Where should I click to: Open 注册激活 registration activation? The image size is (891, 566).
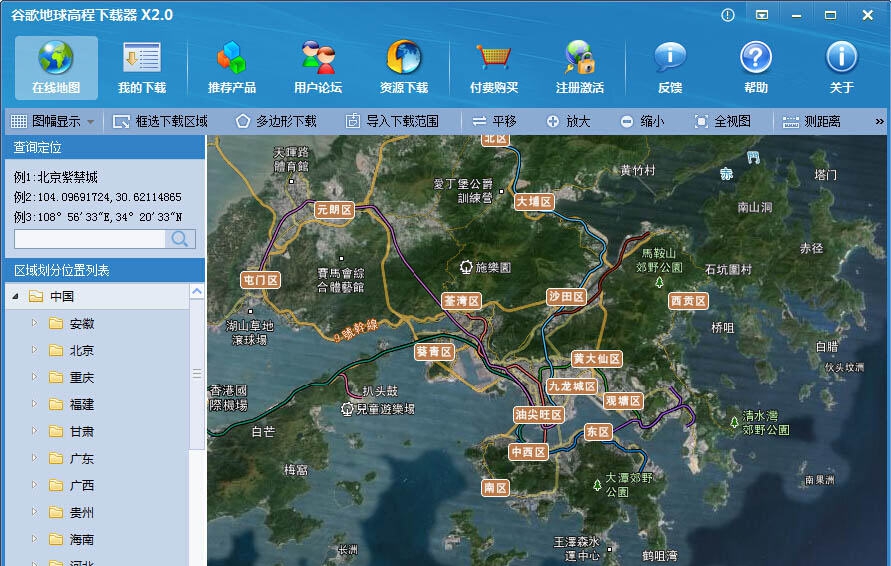point(580,67)
